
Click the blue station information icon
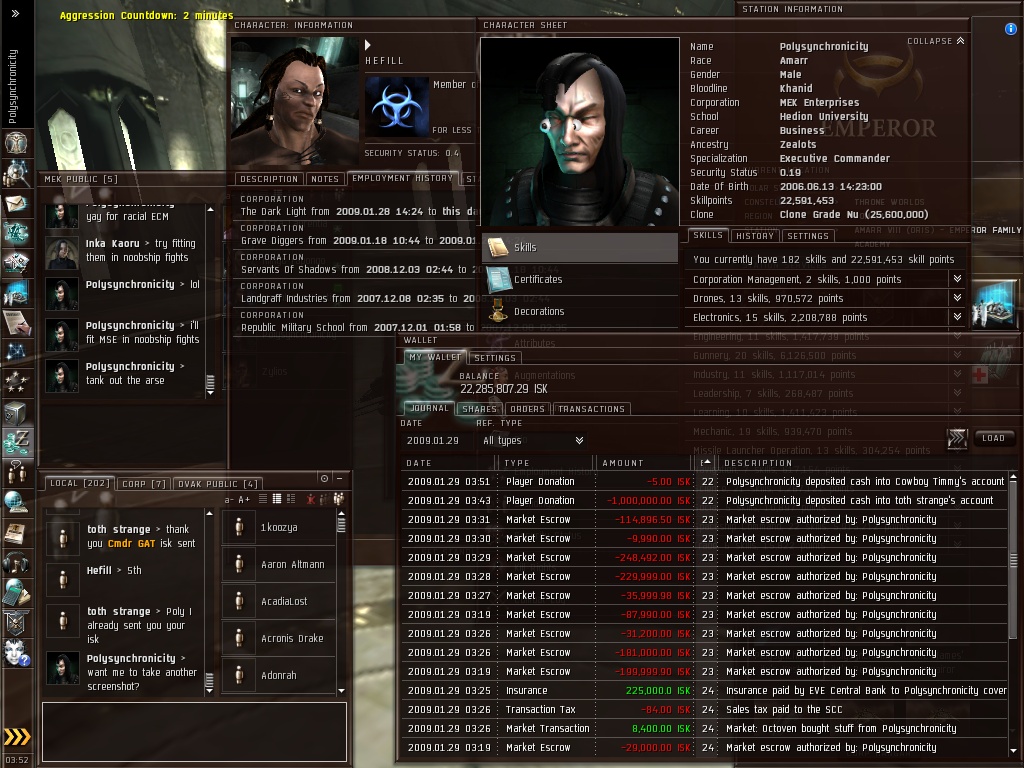coord(1010,29)
